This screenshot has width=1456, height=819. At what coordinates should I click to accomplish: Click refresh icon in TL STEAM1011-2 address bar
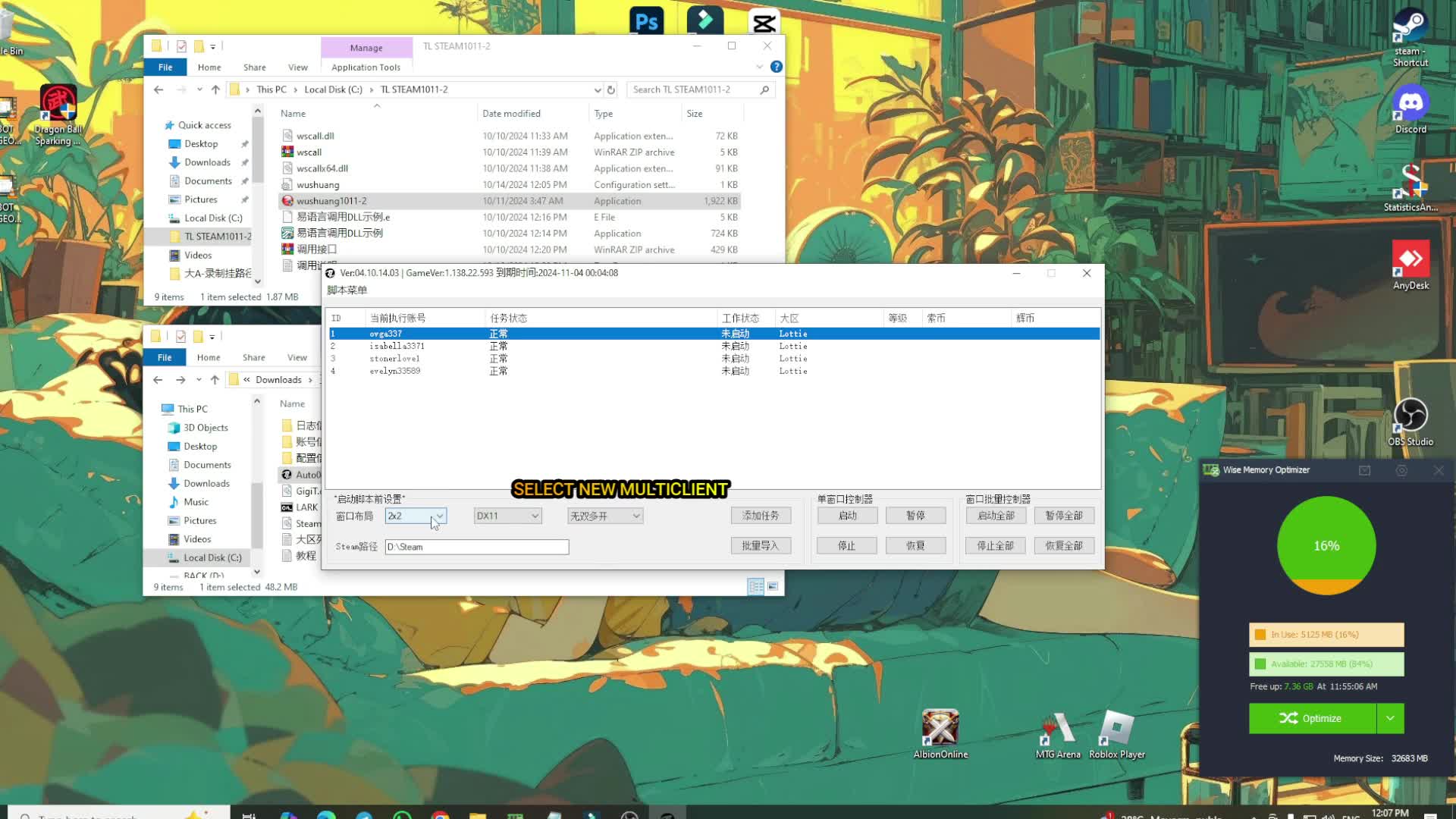(x=611, y=89)
